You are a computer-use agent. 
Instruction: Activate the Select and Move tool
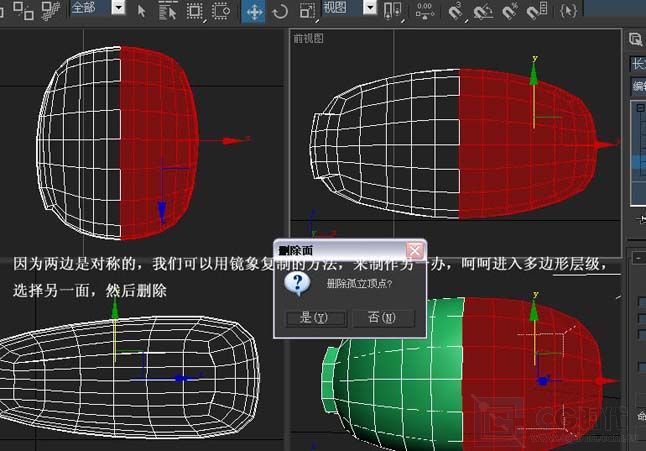click(253, 11)
